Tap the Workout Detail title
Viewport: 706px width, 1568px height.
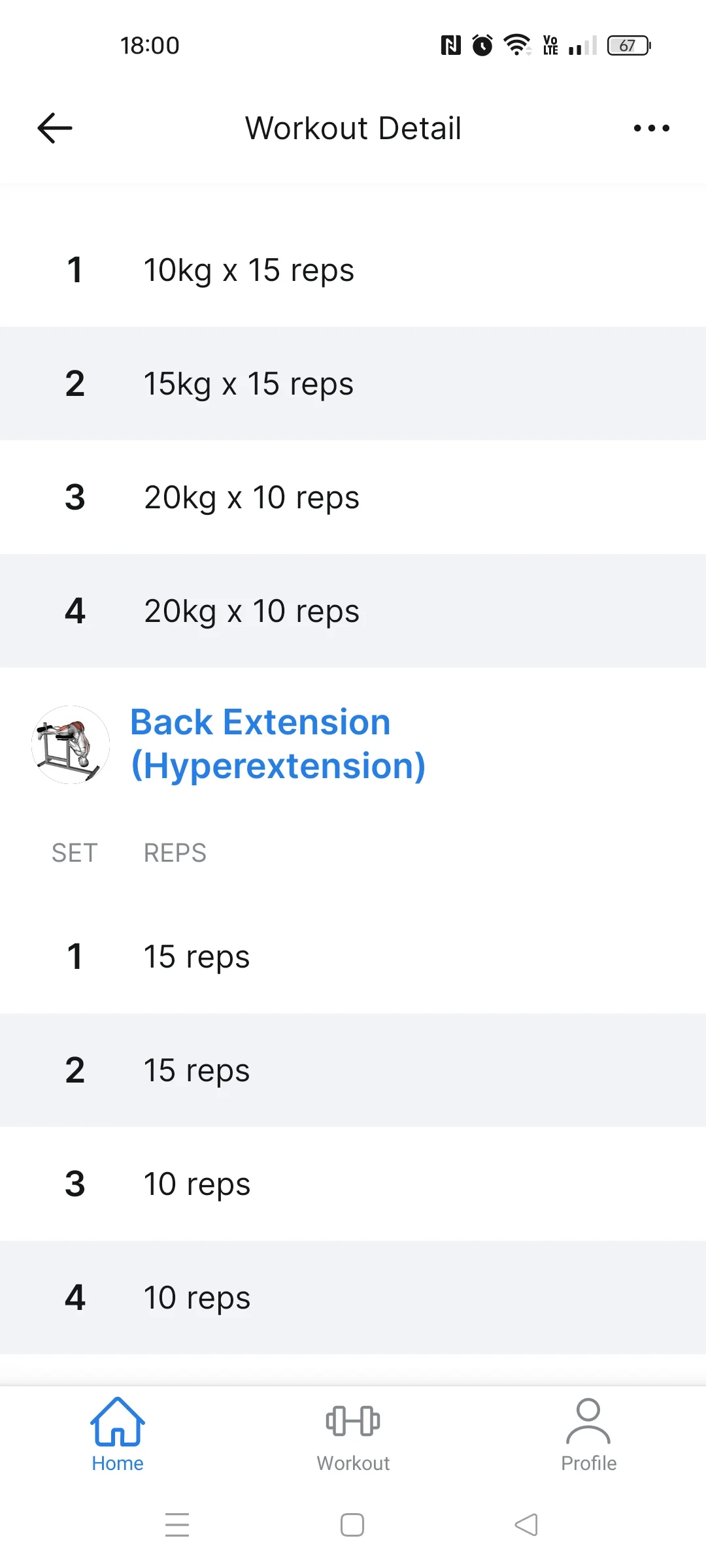tap(353, 128)
